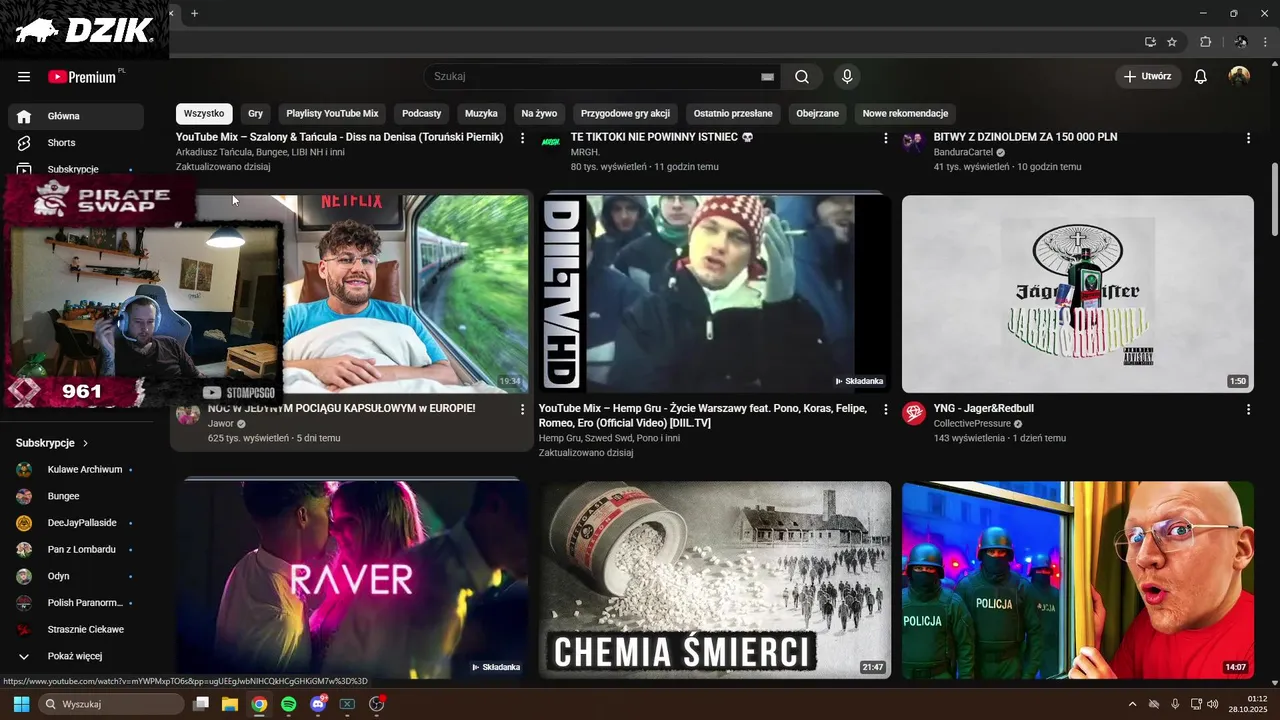
Task: Select the Podcasty filter chip
Action: (421, 113)
